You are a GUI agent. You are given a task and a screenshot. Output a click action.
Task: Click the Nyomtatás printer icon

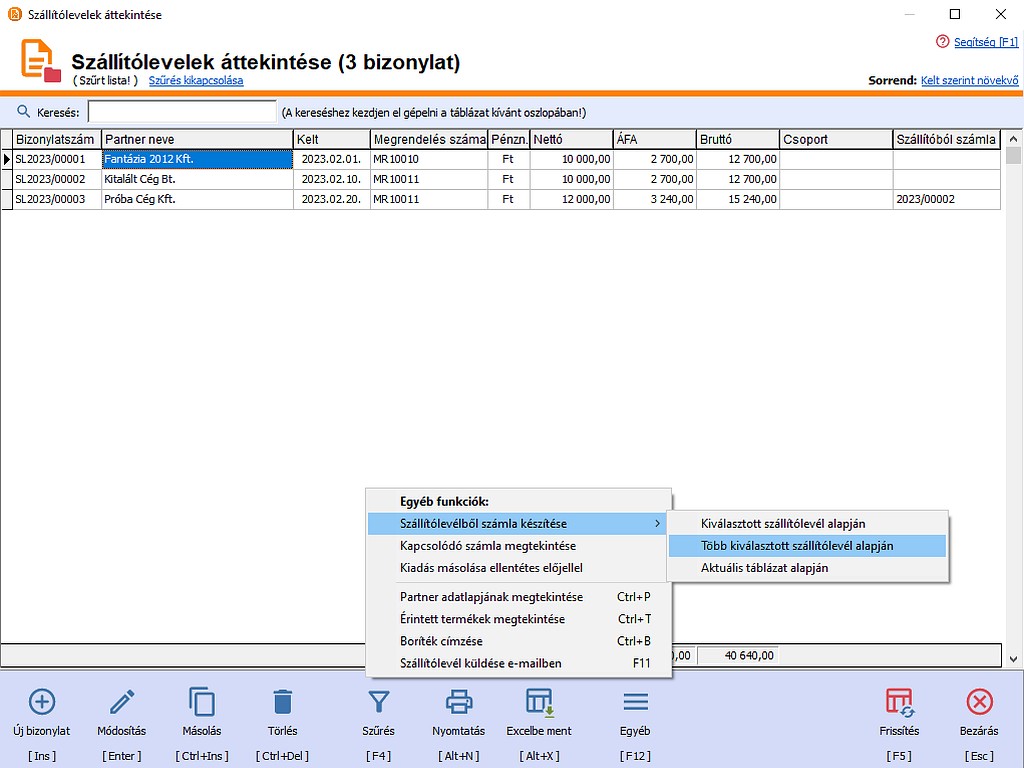pyautogui.click(x=459, y=701)
